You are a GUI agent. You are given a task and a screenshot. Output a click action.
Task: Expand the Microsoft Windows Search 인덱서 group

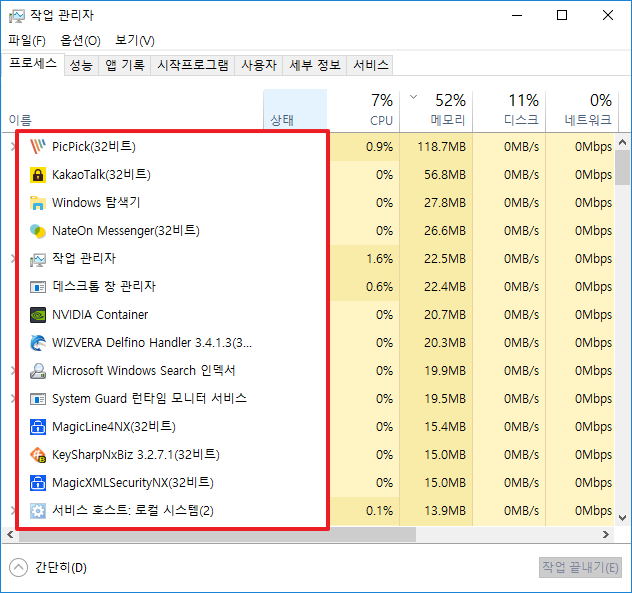(x=13, y=370)
